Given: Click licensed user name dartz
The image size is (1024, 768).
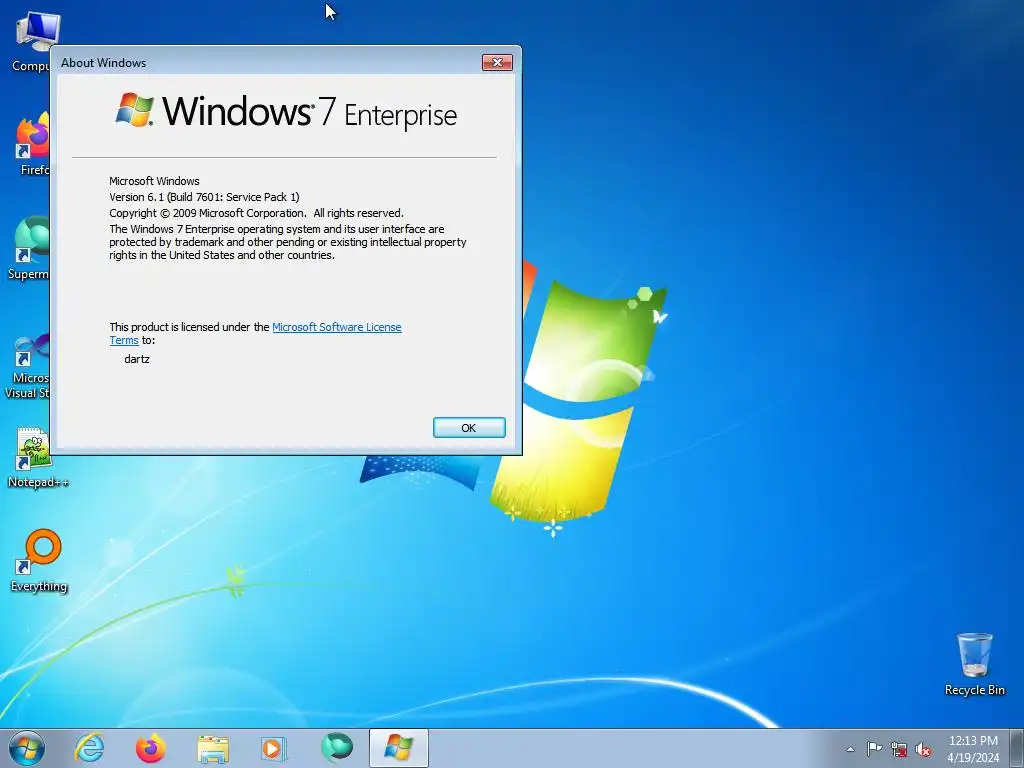Looking at the screenshot, I should (137, 359).
